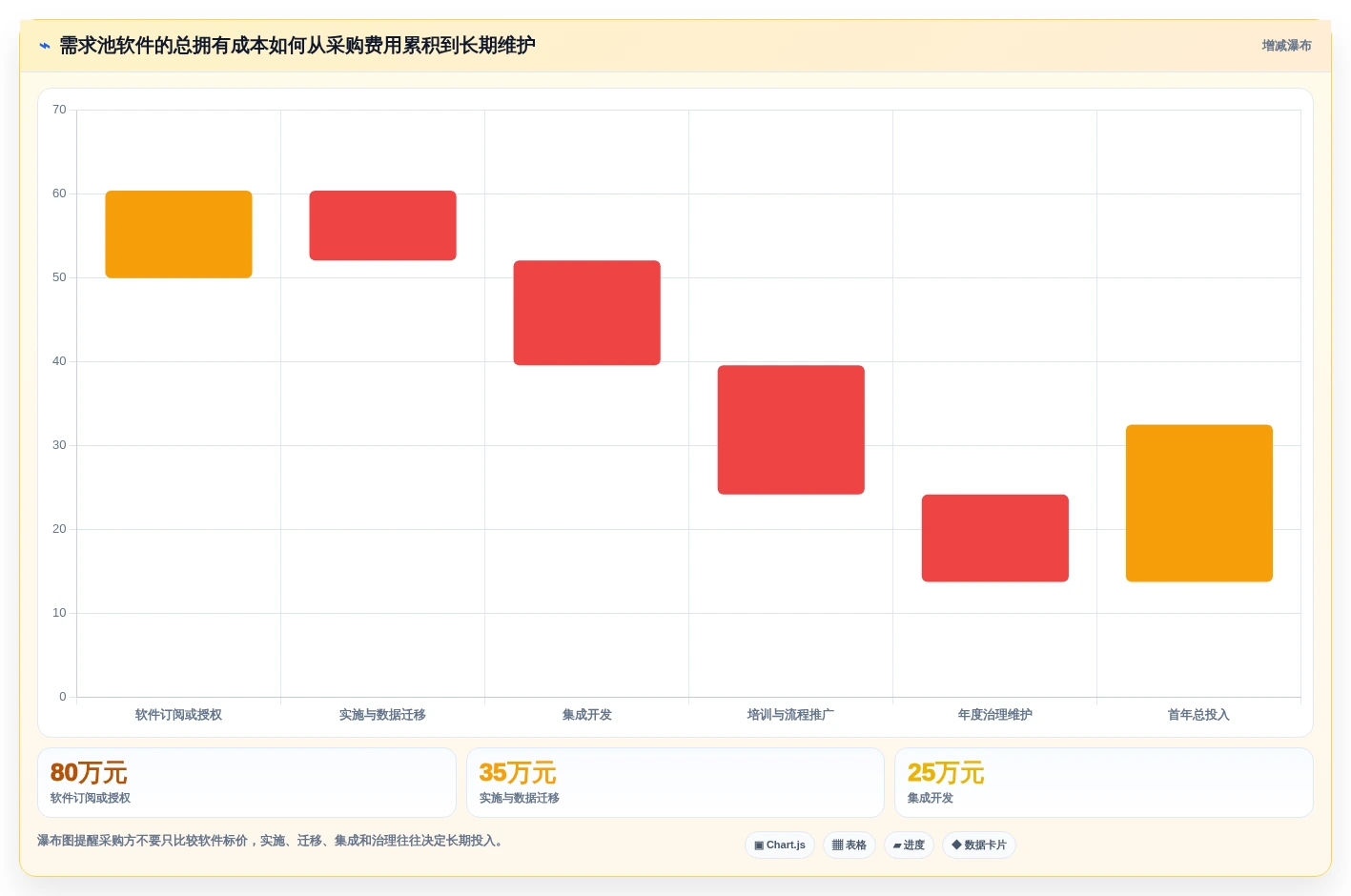1351x896 pixels.
Task: Open the 35万元 data card
Action: coord(675,783)
